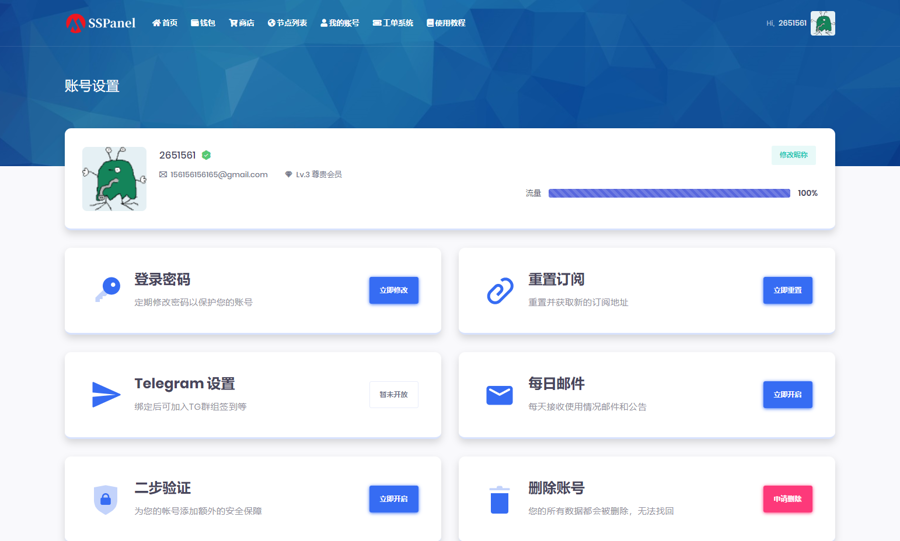
Task: Click the trash can icon beside 删除账号
Action: click(500, 499)
